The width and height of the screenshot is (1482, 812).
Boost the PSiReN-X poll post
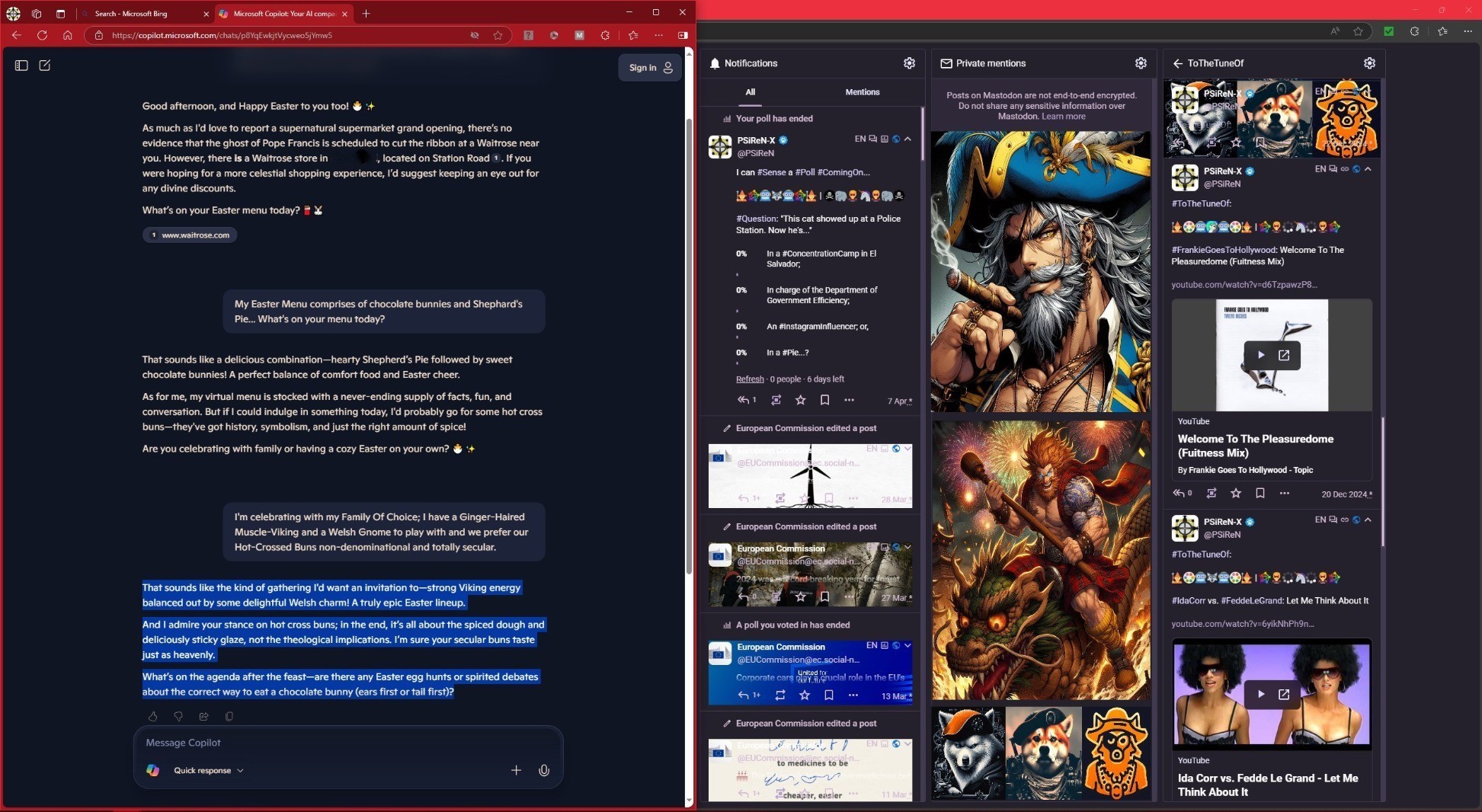(x=776, y=400)
